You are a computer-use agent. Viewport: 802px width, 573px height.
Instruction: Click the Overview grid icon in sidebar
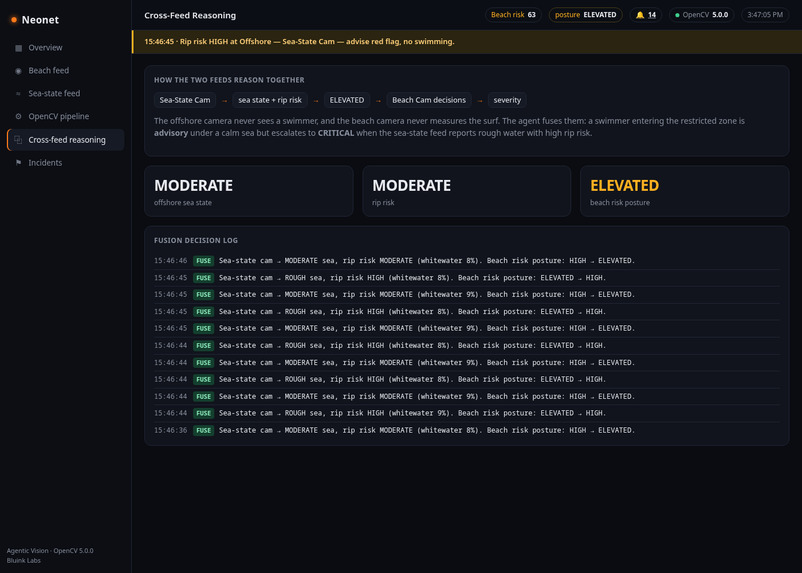click(18, 48)
